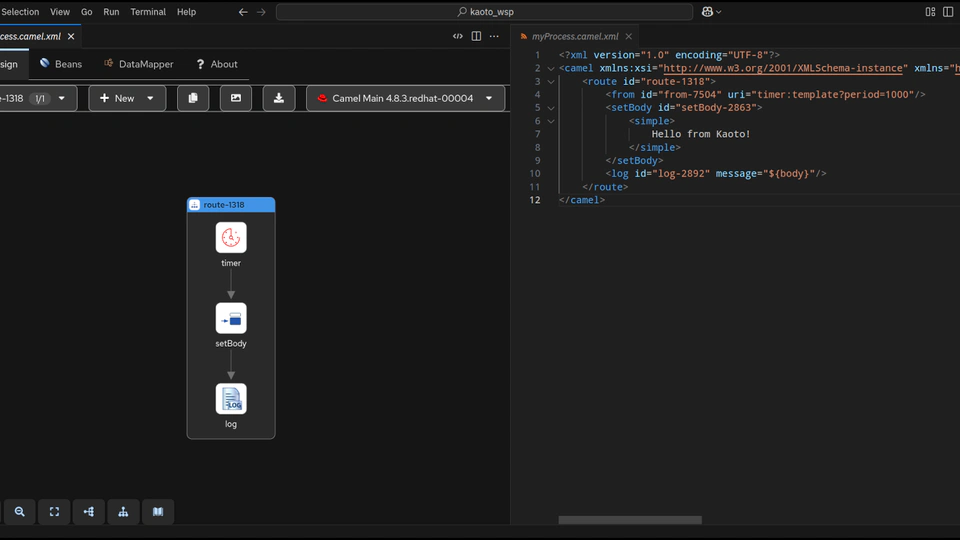Image resolution: width=960 pixels, height=540 pixels.
Task: Open the editor More Actions menu
Action: tap(494, 36)
